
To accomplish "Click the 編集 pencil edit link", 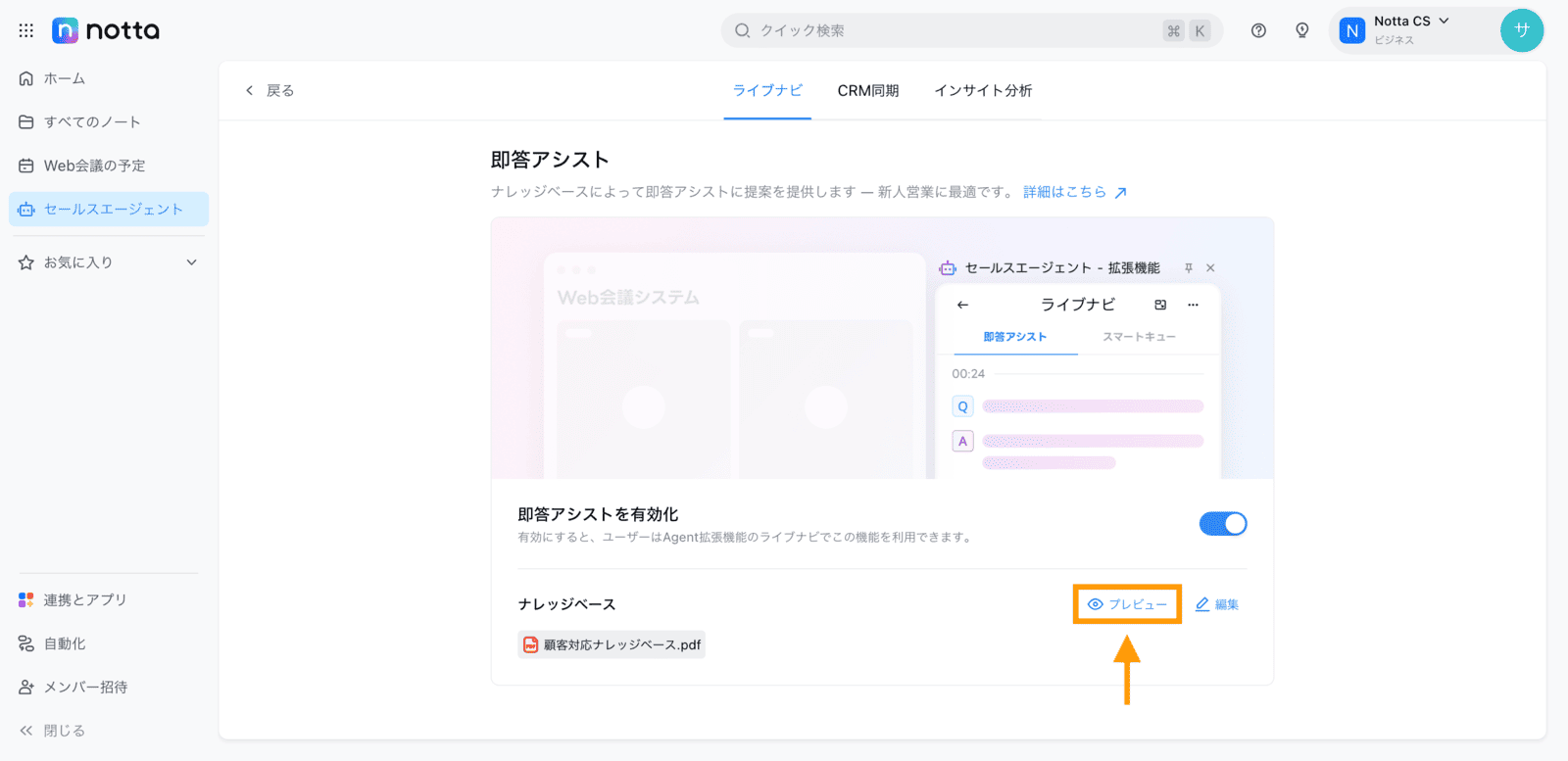I will pyautogui.click(x=1217, y=604).
